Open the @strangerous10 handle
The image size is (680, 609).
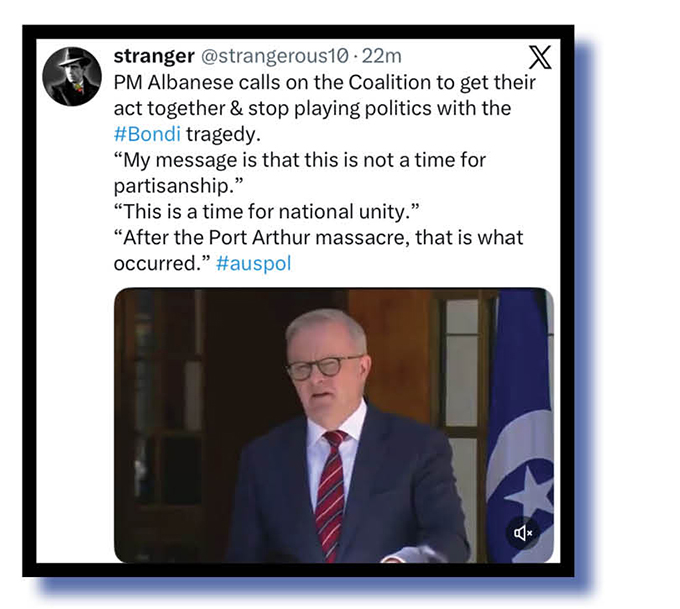(x=275, y=56)
